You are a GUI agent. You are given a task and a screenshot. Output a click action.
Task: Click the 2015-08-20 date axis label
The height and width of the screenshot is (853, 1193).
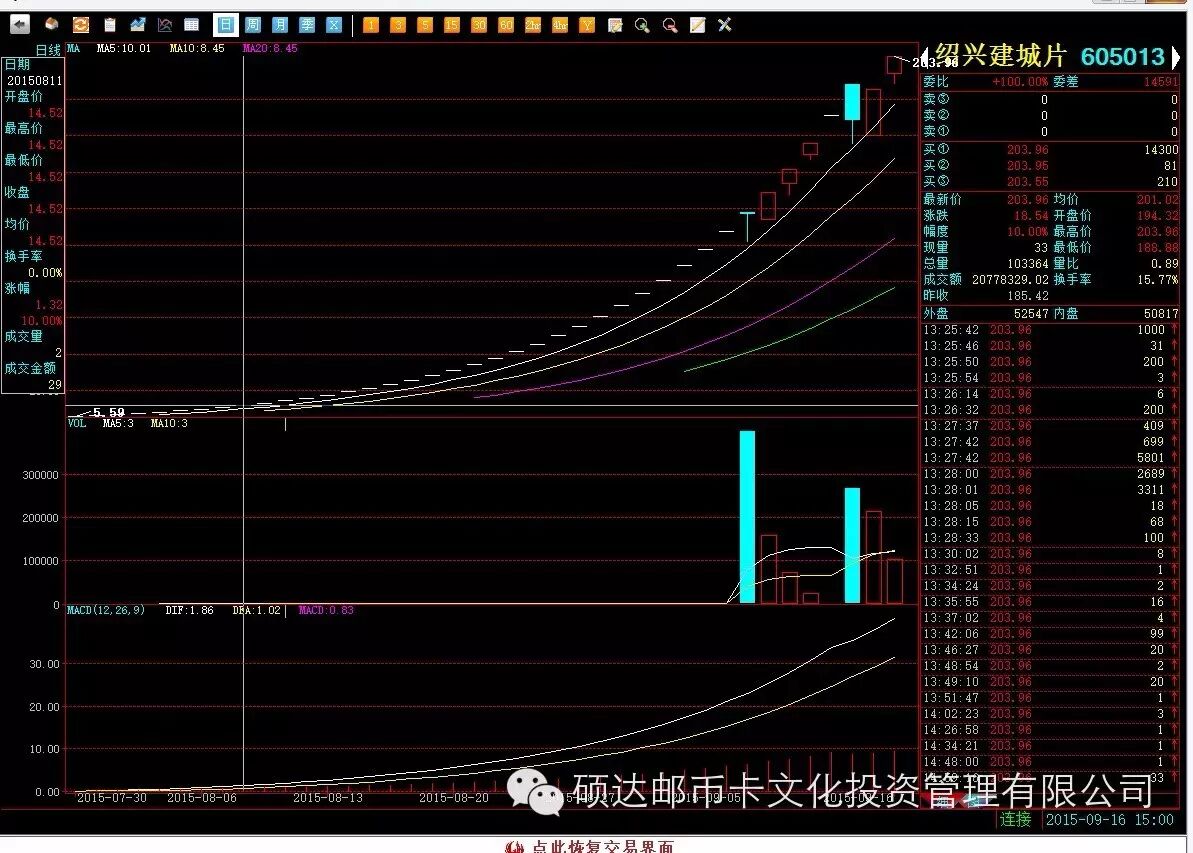[x=454, y=797]
